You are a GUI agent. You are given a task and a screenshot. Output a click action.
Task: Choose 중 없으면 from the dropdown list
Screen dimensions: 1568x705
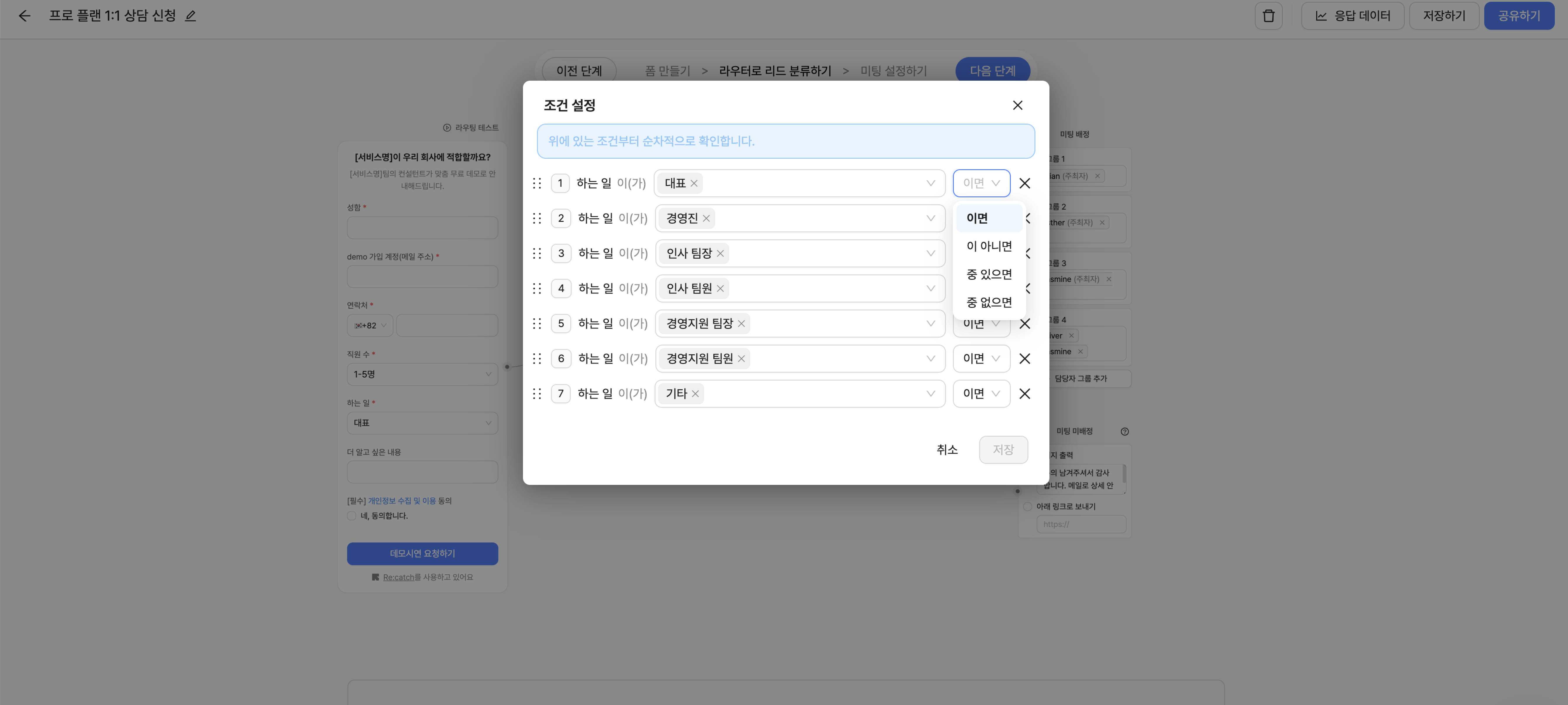[x=989, y=302]
